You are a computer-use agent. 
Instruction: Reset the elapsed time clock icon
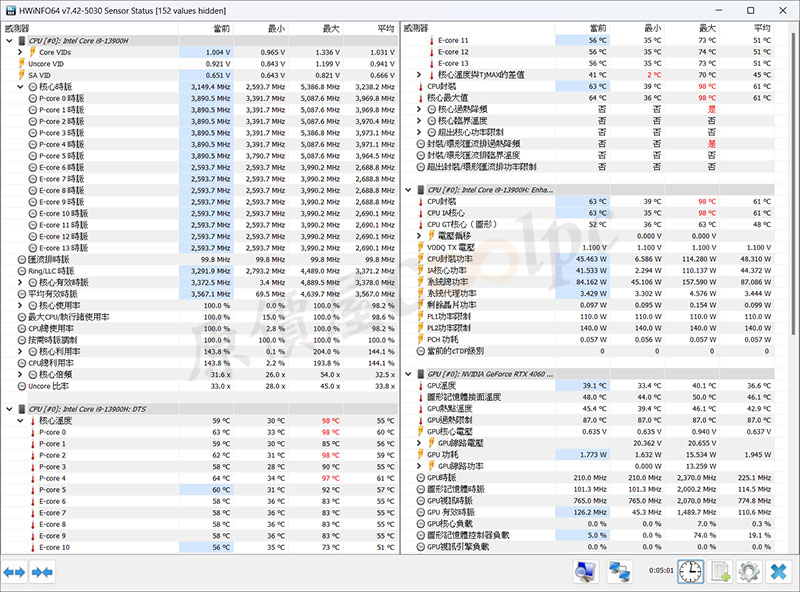[690, 572]
